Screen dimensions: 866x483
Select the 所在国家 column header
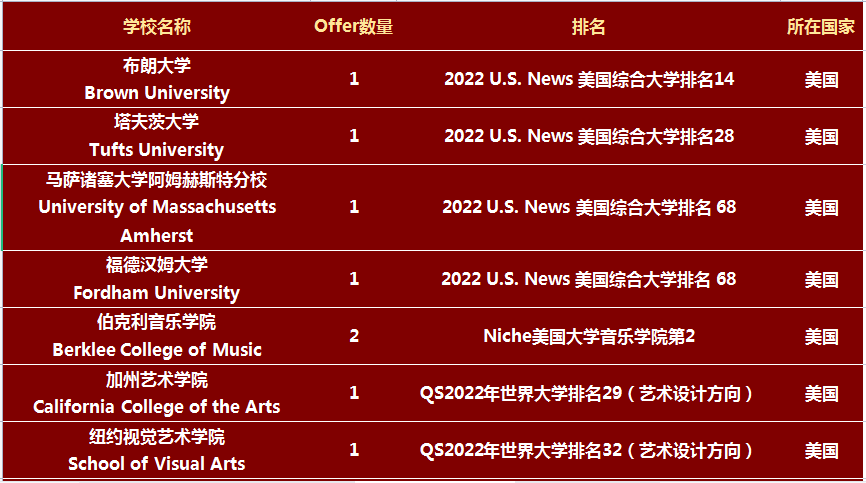[x=821, y=27]
